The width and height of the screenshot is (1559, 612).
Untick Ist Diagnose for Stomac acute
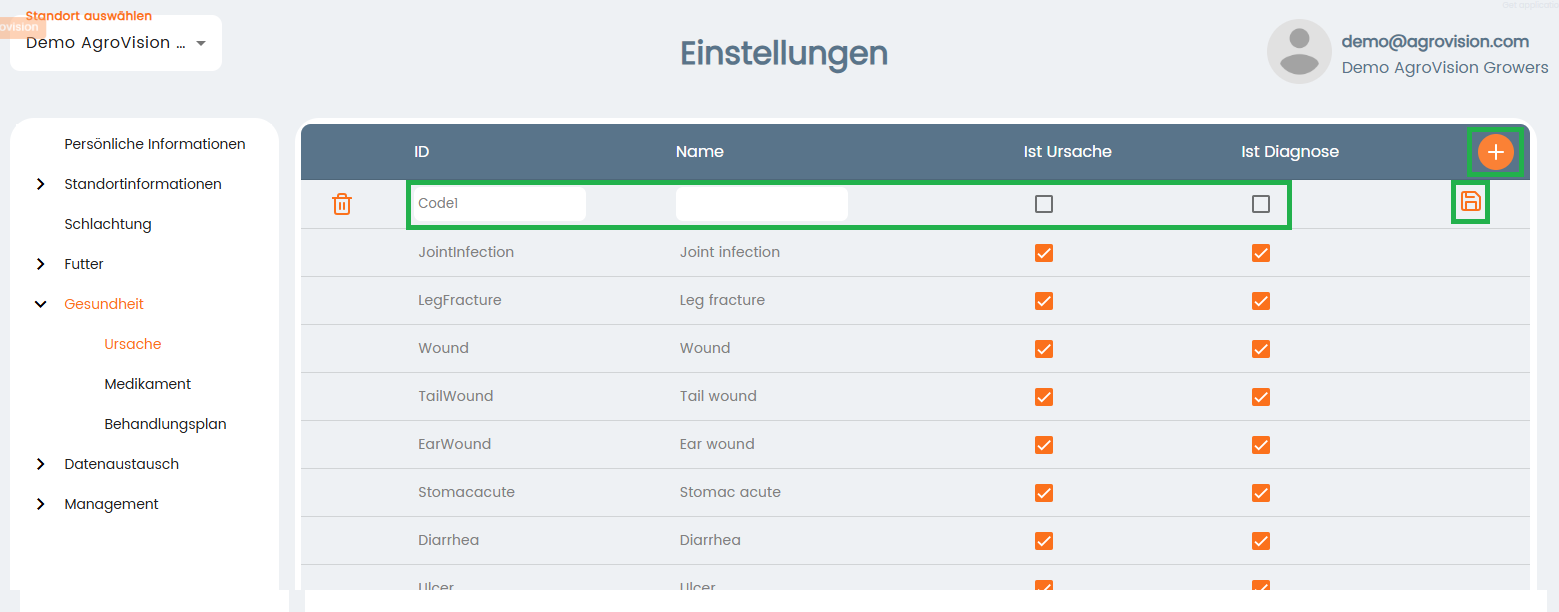click(1261, 493)
